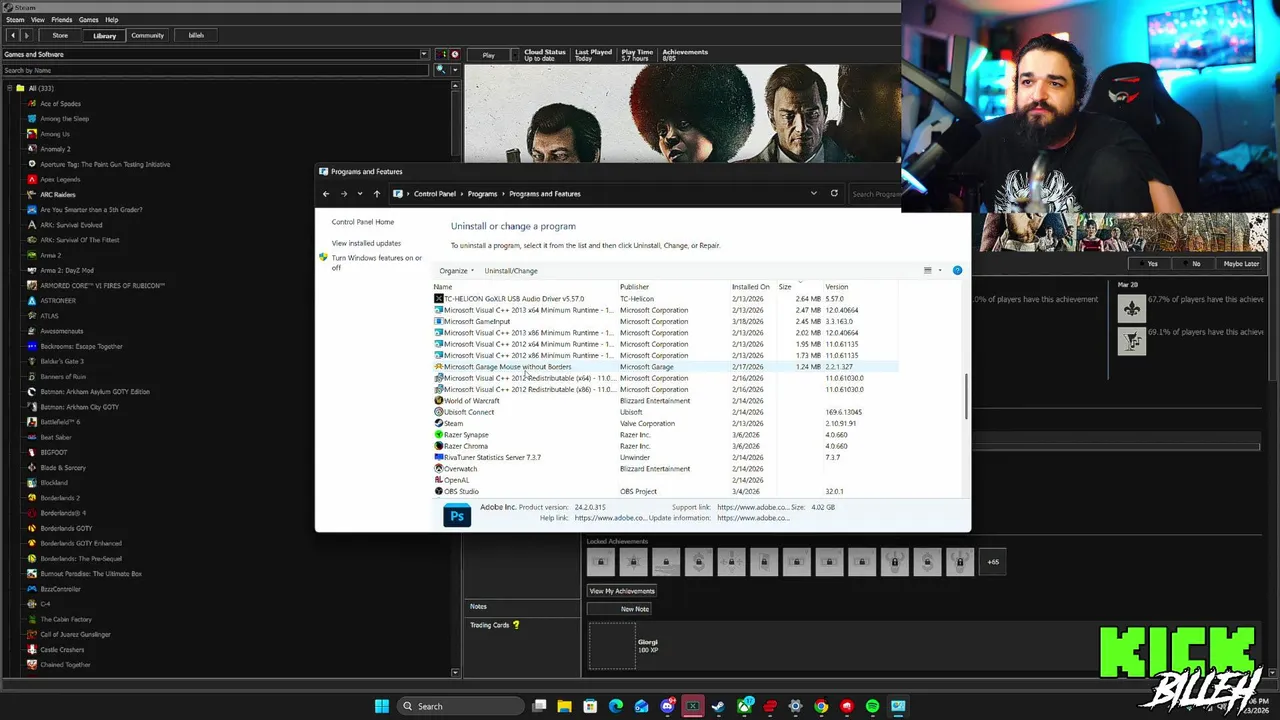Open the Steam menu
The image size is (1280, 720).
click(x=15, y=20)
